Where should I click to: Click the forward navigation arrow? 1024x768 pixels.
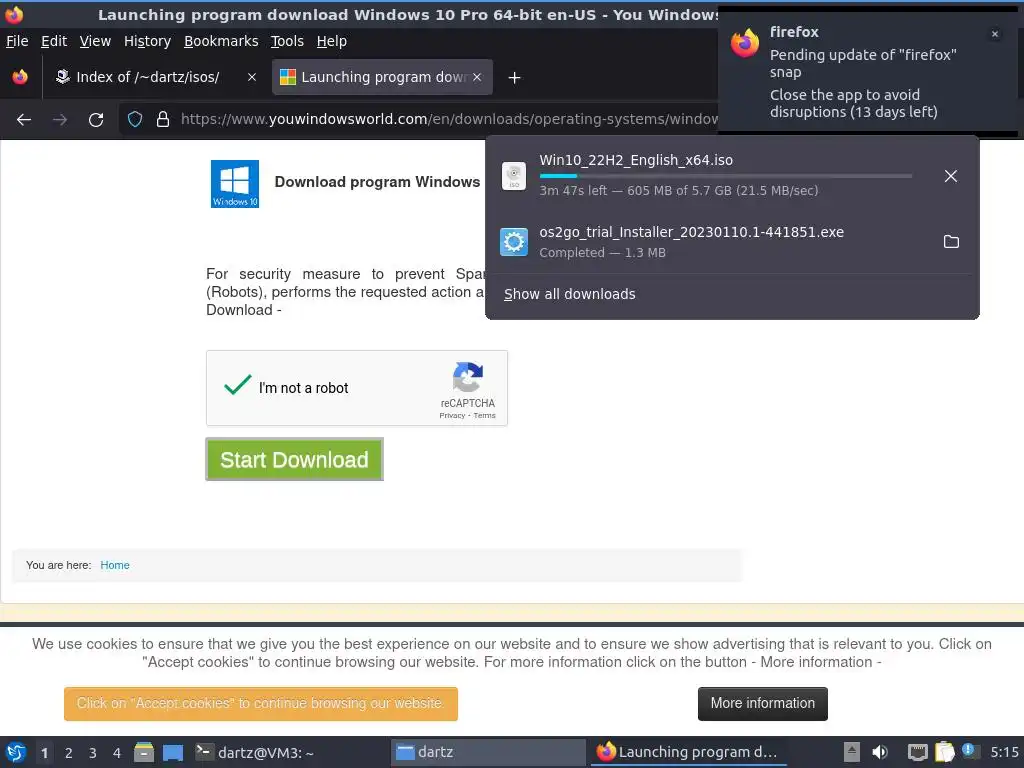(59, 120)
